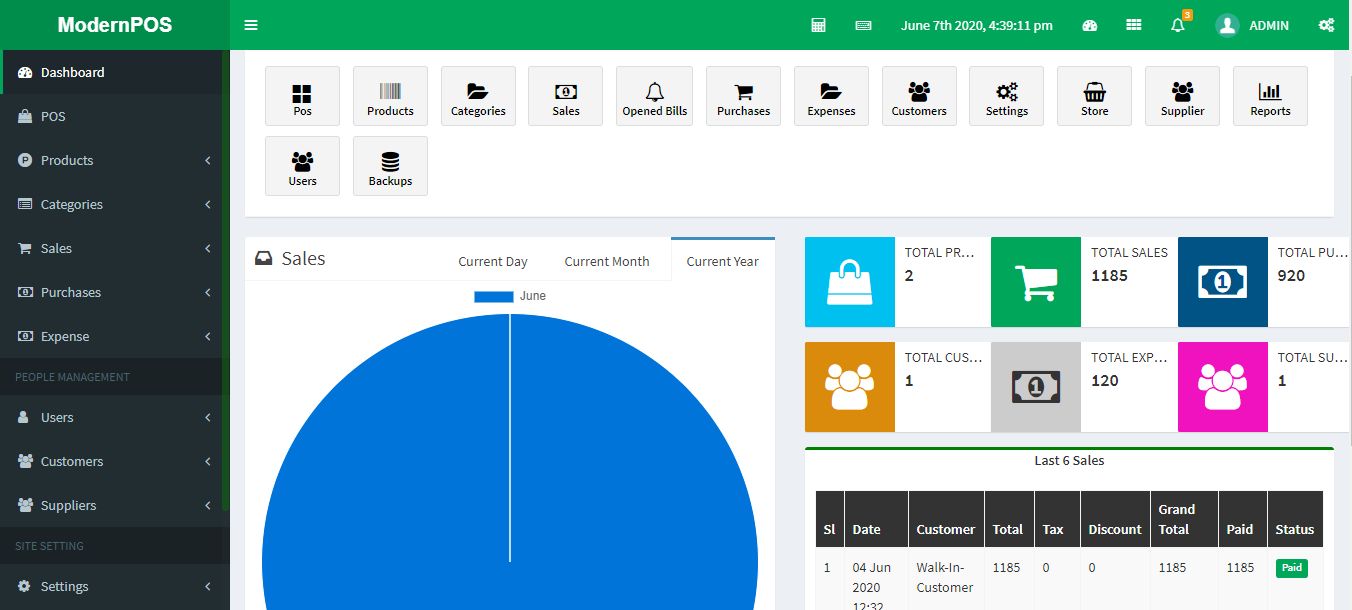Expand the Settings sidebar menu
1352x610 pixels.
(115, 586)
